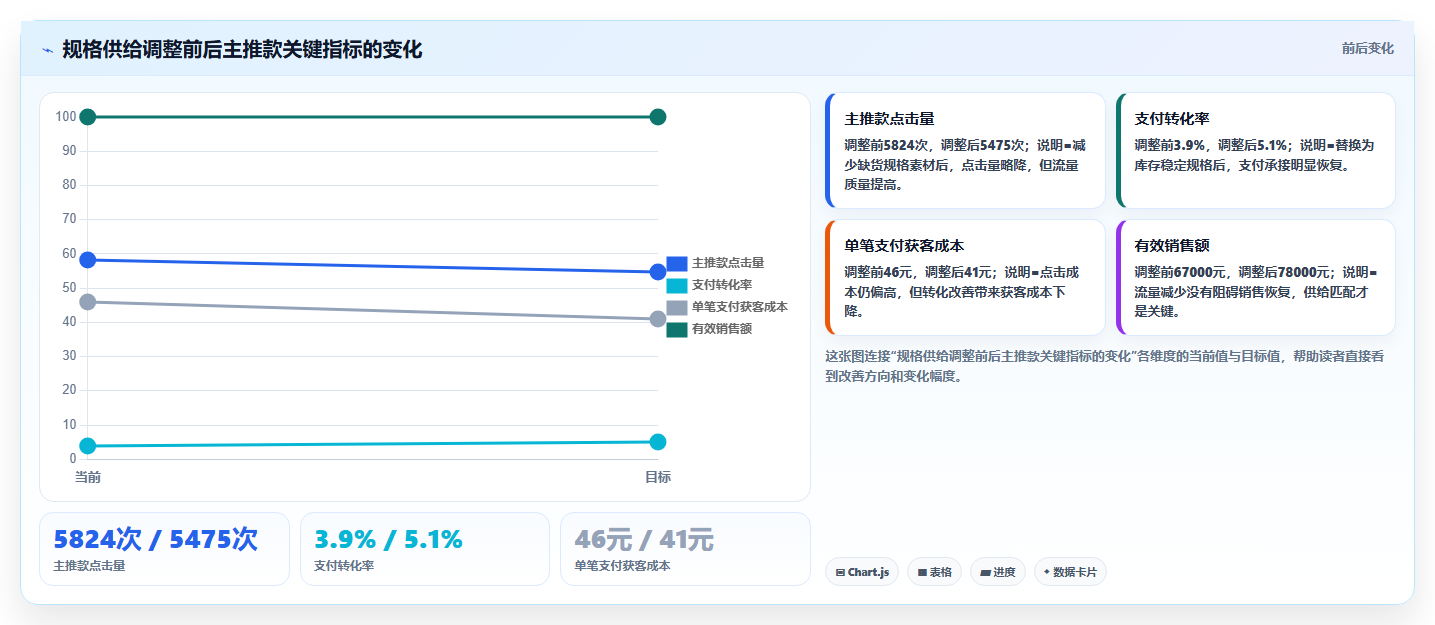The width and height of the screenshot is (1435, 625).
Task: Click the 46元 / 41元 stat card
Action: click(685, 549)
